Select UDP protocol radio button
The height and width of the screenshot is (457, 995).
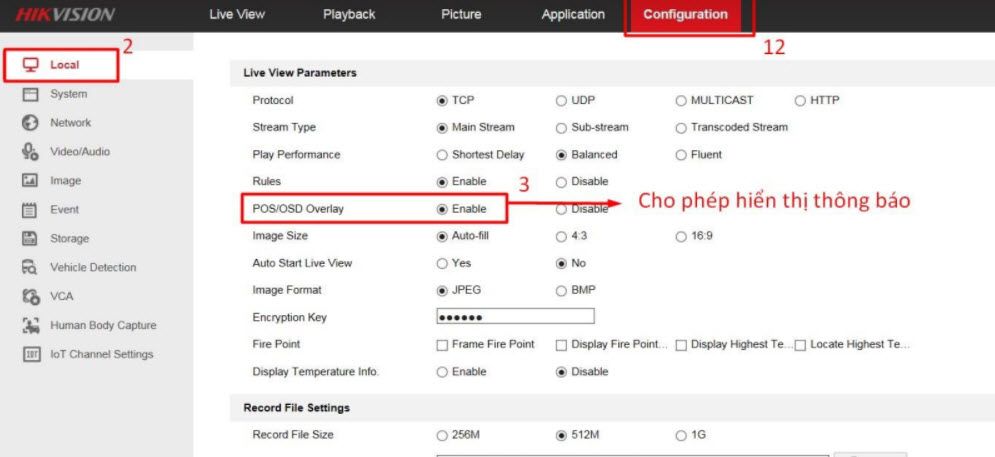pyautogui.click(x=561, y=101)
